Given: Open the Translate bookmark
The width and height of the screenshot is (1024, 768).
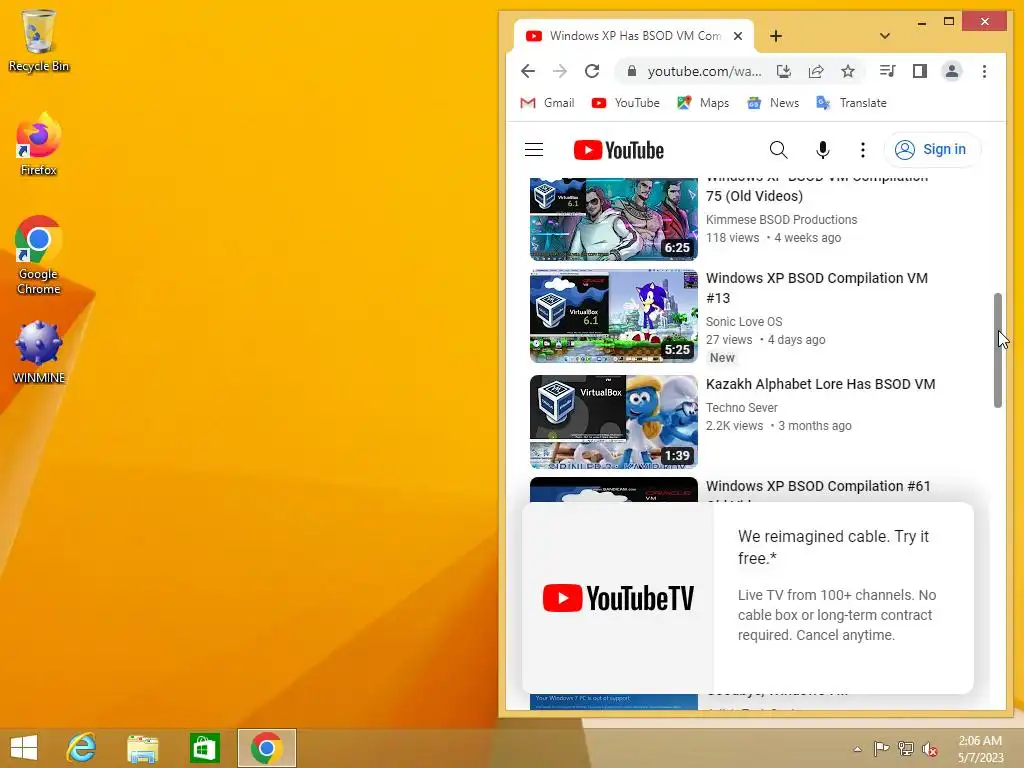Looking at the screenshot, I should [x=852, y=103].
